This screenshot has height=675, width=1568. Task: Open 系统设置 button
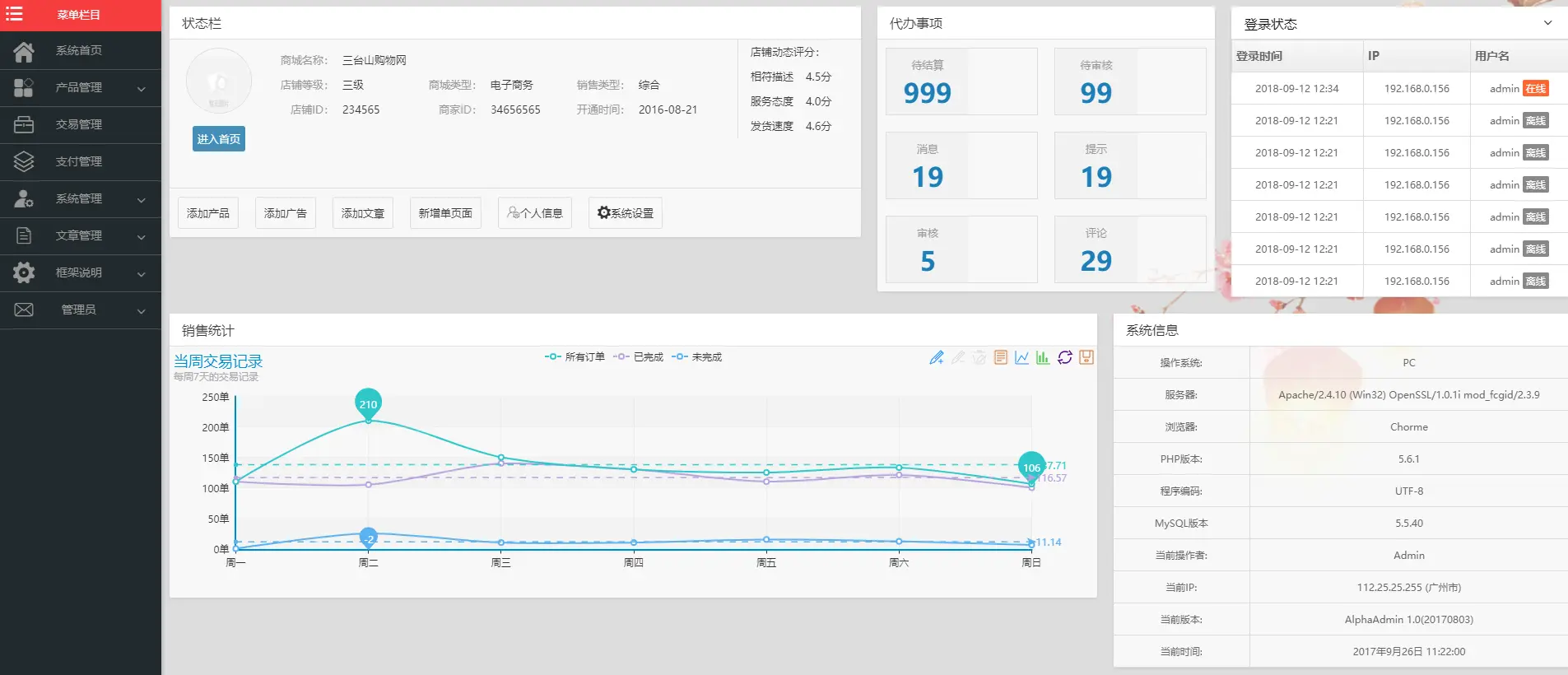point(626,213)
